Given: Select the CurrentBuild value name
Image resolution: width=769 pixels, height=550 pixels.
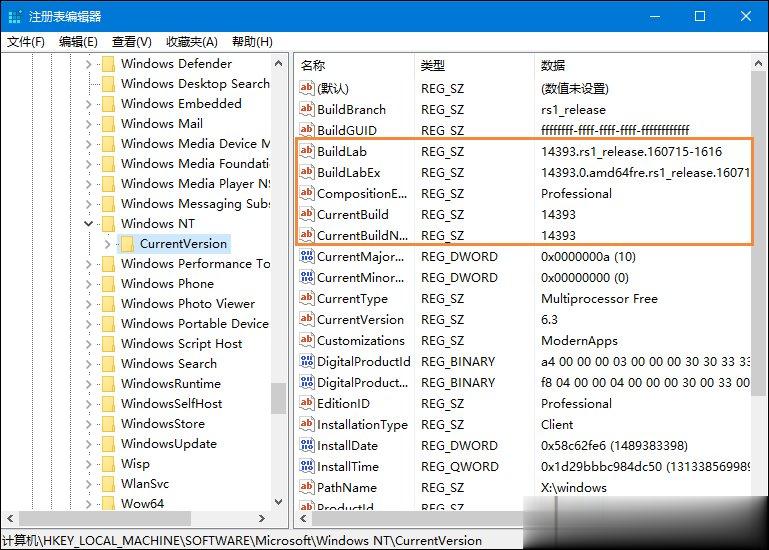Looking at the screenshot, I should pos(353,214).
